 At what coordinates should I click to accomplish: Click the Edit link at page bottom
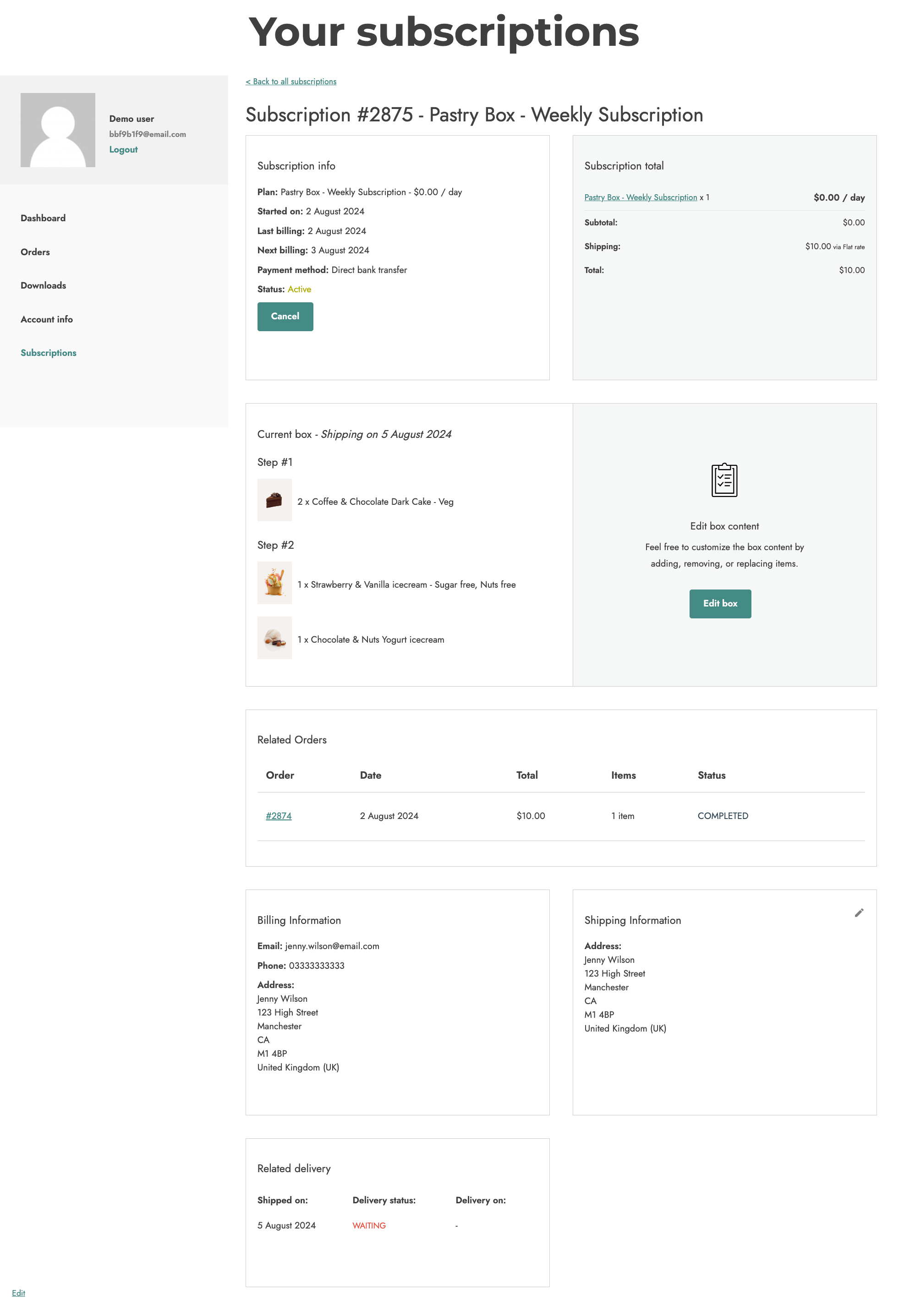(x=18, y=1293)
